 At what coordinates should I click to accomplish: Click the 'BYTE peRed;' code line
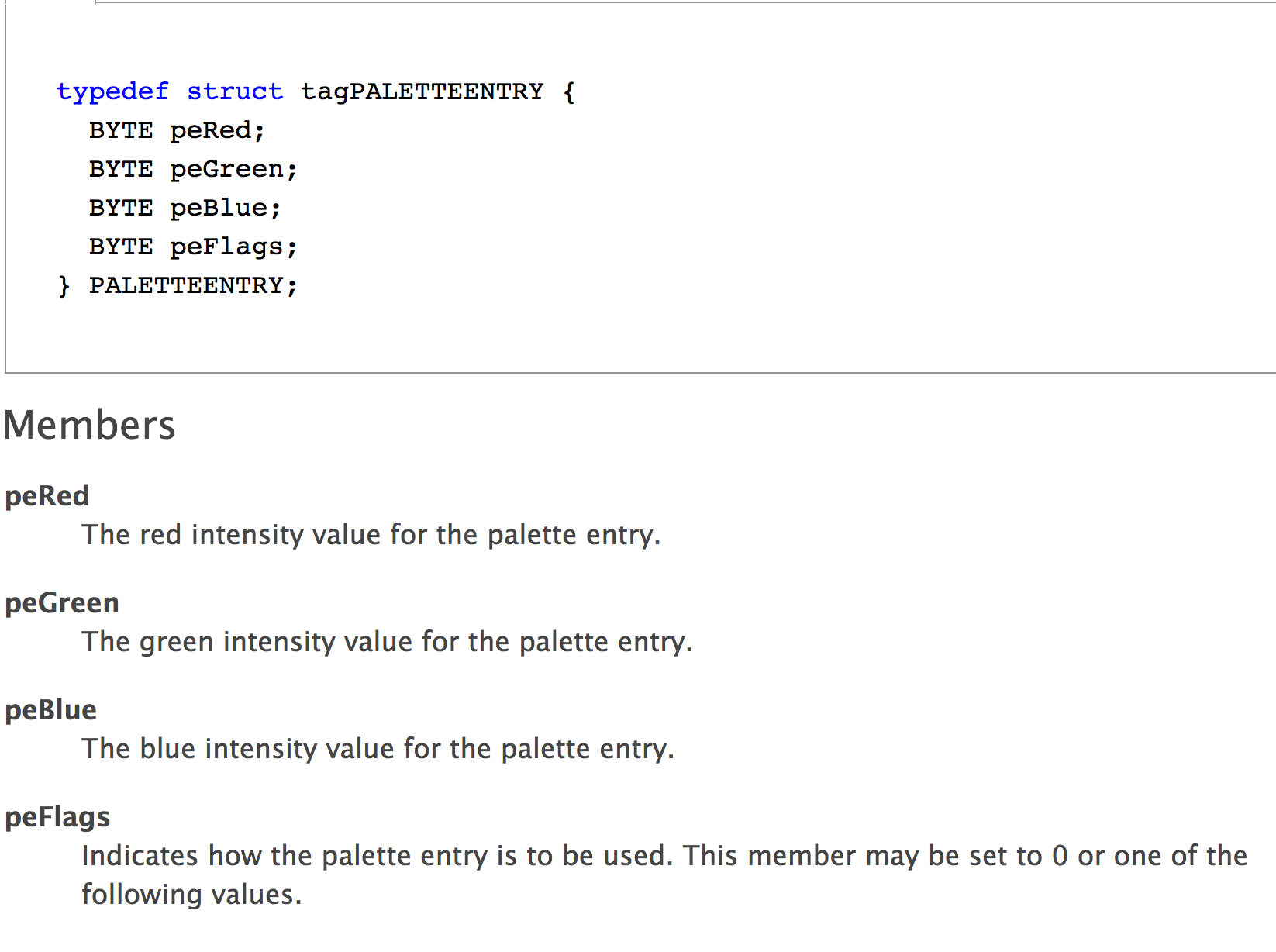coord(177,130)
